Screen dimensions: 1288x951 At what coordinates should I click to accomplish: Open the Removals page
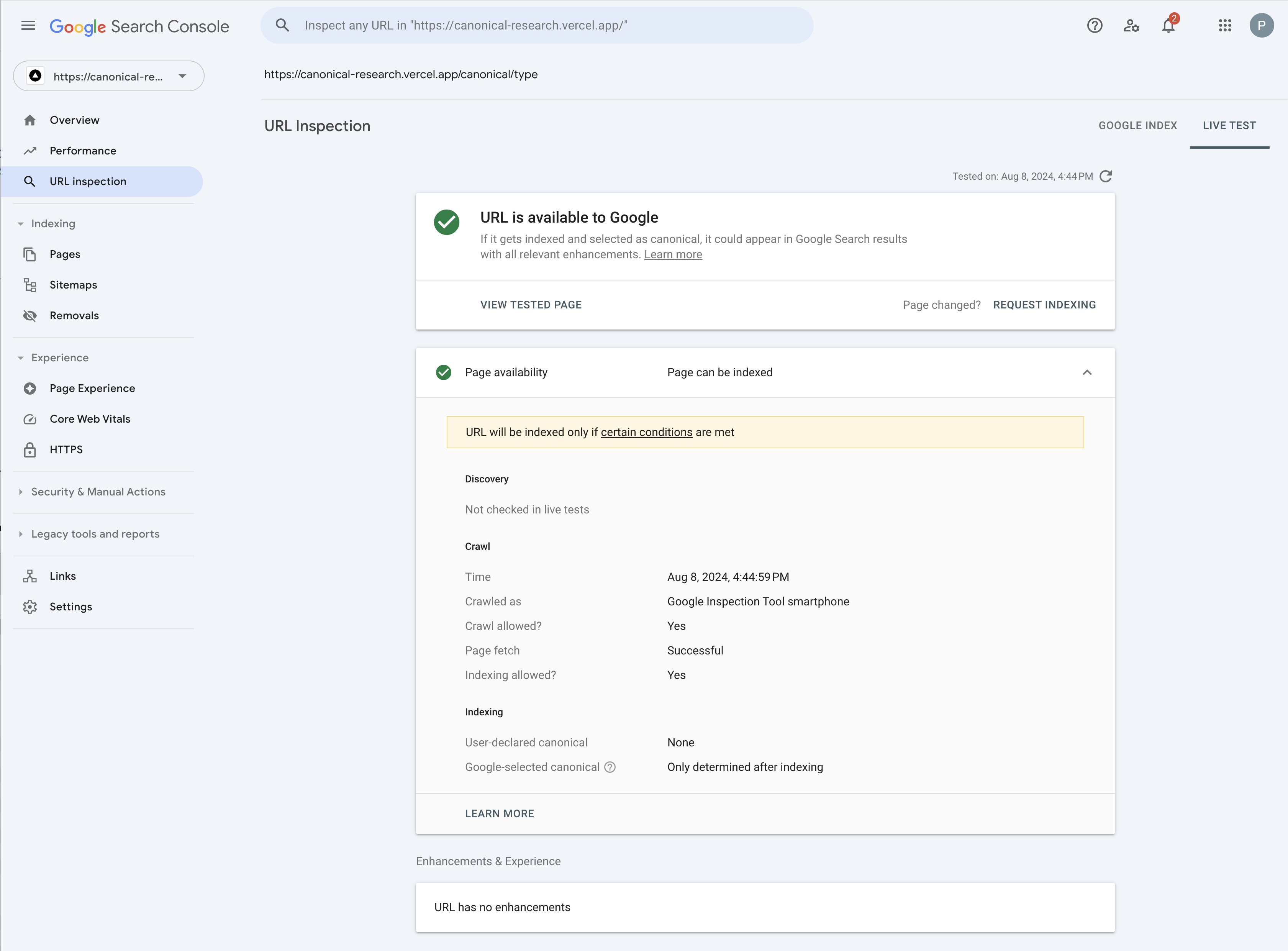coord(74,315)
